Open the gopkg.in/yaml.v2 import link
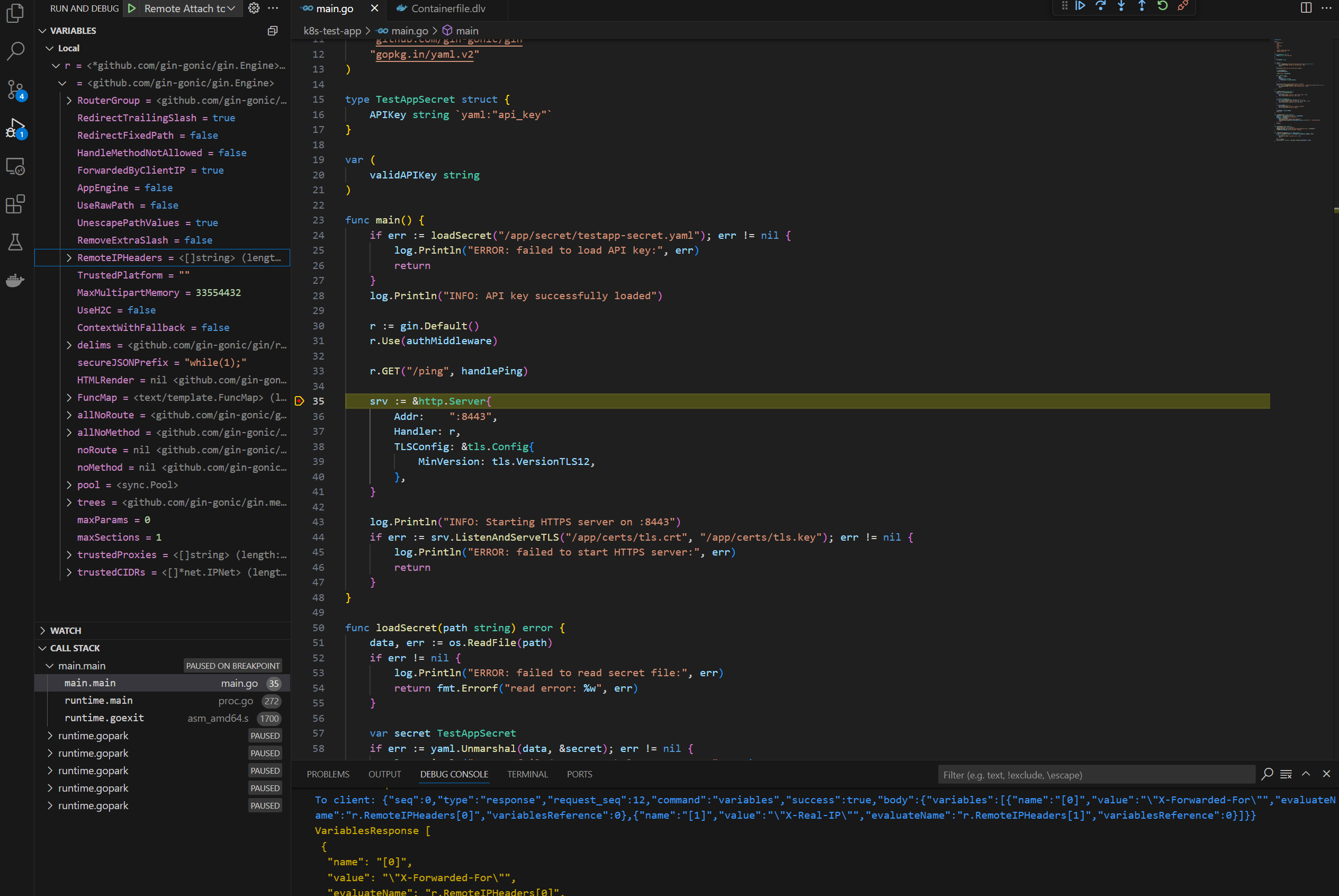The width and height of the screenshot is (1339, 896). click(x=425, y=55)
